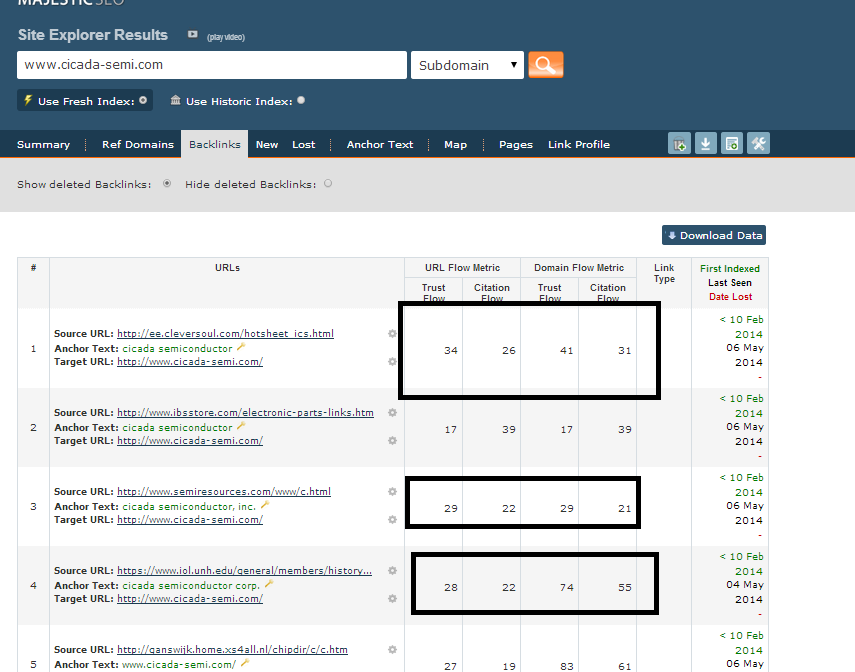Select the Use Fresh Index radio button
Screen dimensions: 855x672
[x=143, y=100]
